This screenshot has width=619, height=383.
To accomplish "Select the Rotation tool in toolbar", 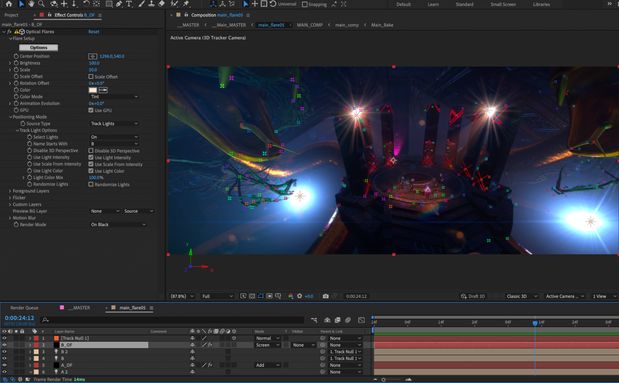I will pyautogui.click(x=86, y=4).
